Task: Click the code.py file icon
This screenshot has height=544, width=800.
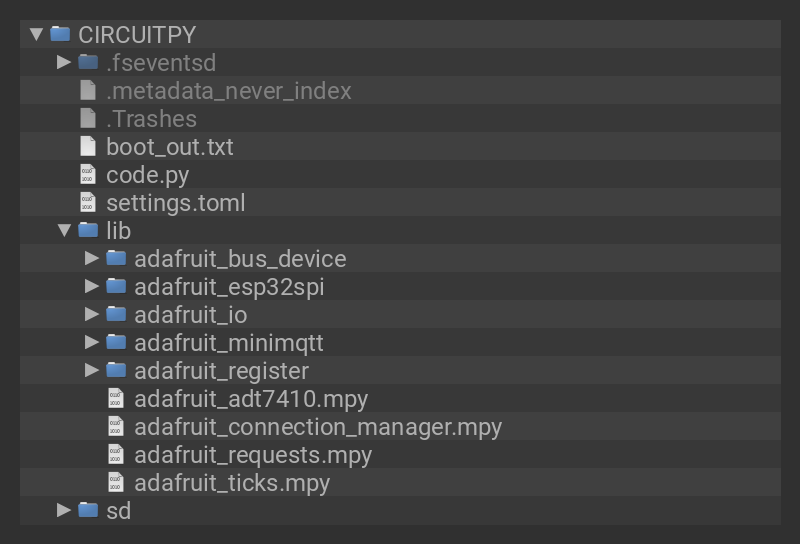Action: pos(88,174)
